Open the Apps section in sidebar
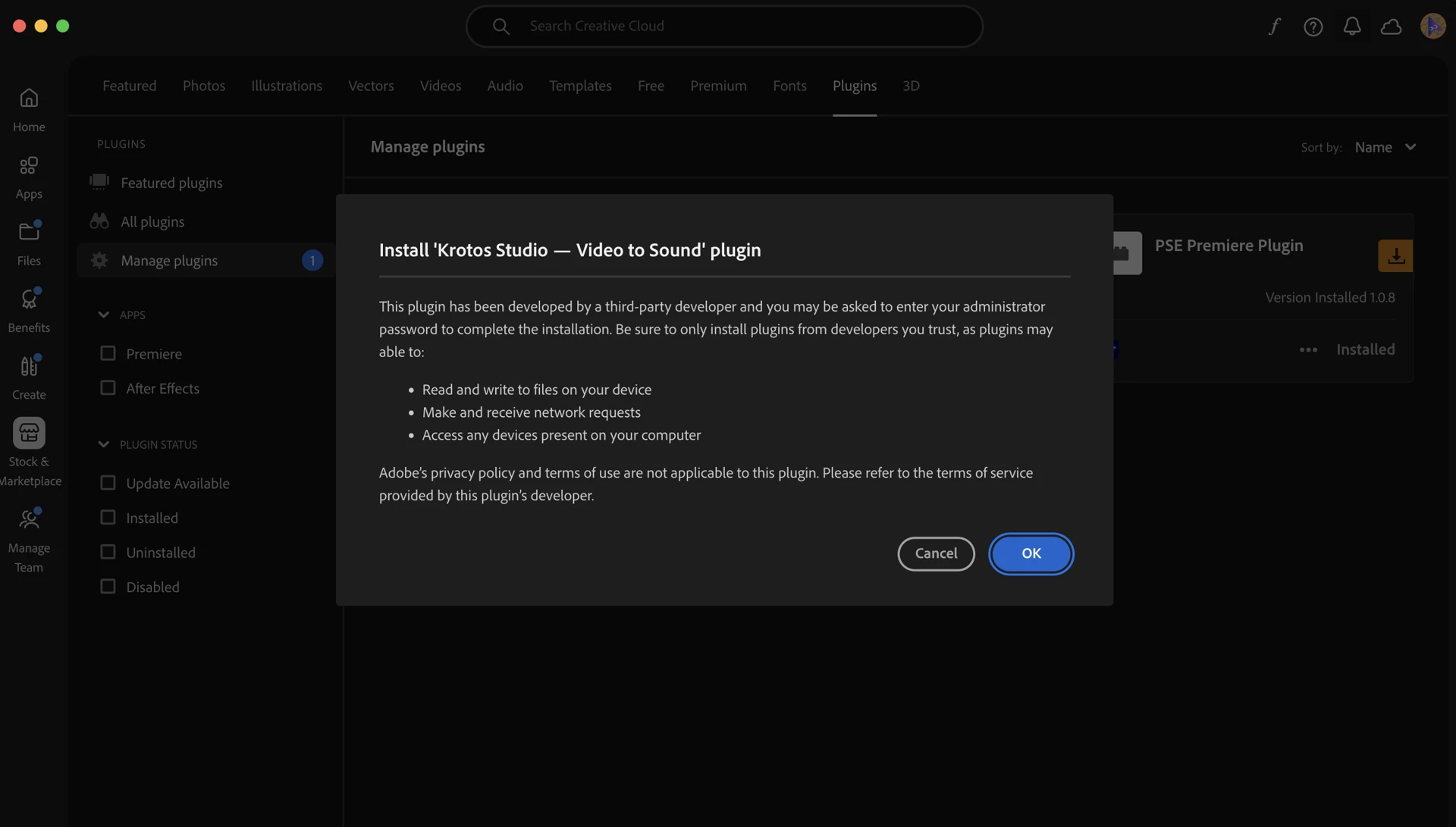The image size is (1456, 827). (x=29, y=177)
